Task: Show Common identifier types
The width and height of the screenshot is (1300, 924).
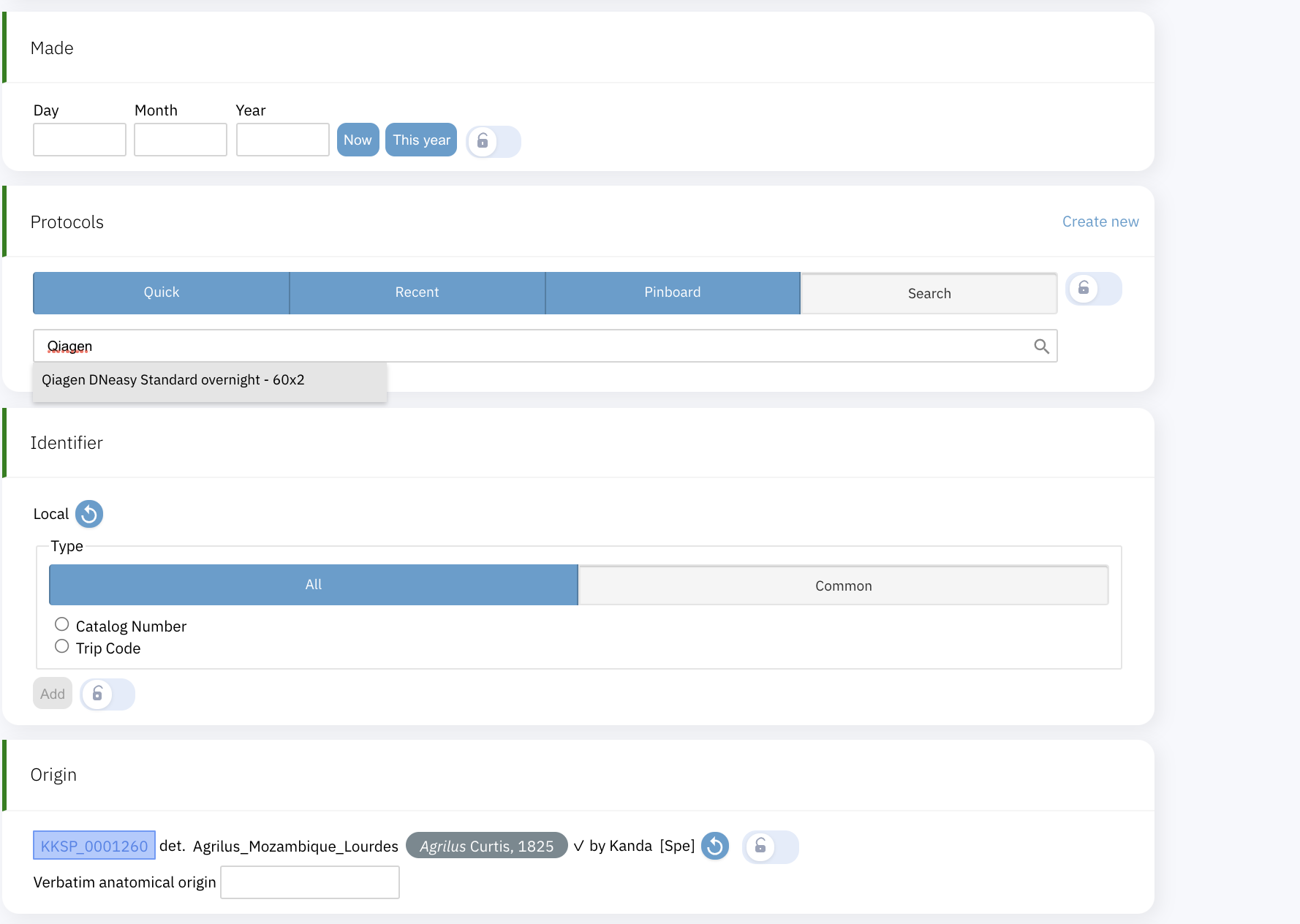Action: (x=844, y=586)
